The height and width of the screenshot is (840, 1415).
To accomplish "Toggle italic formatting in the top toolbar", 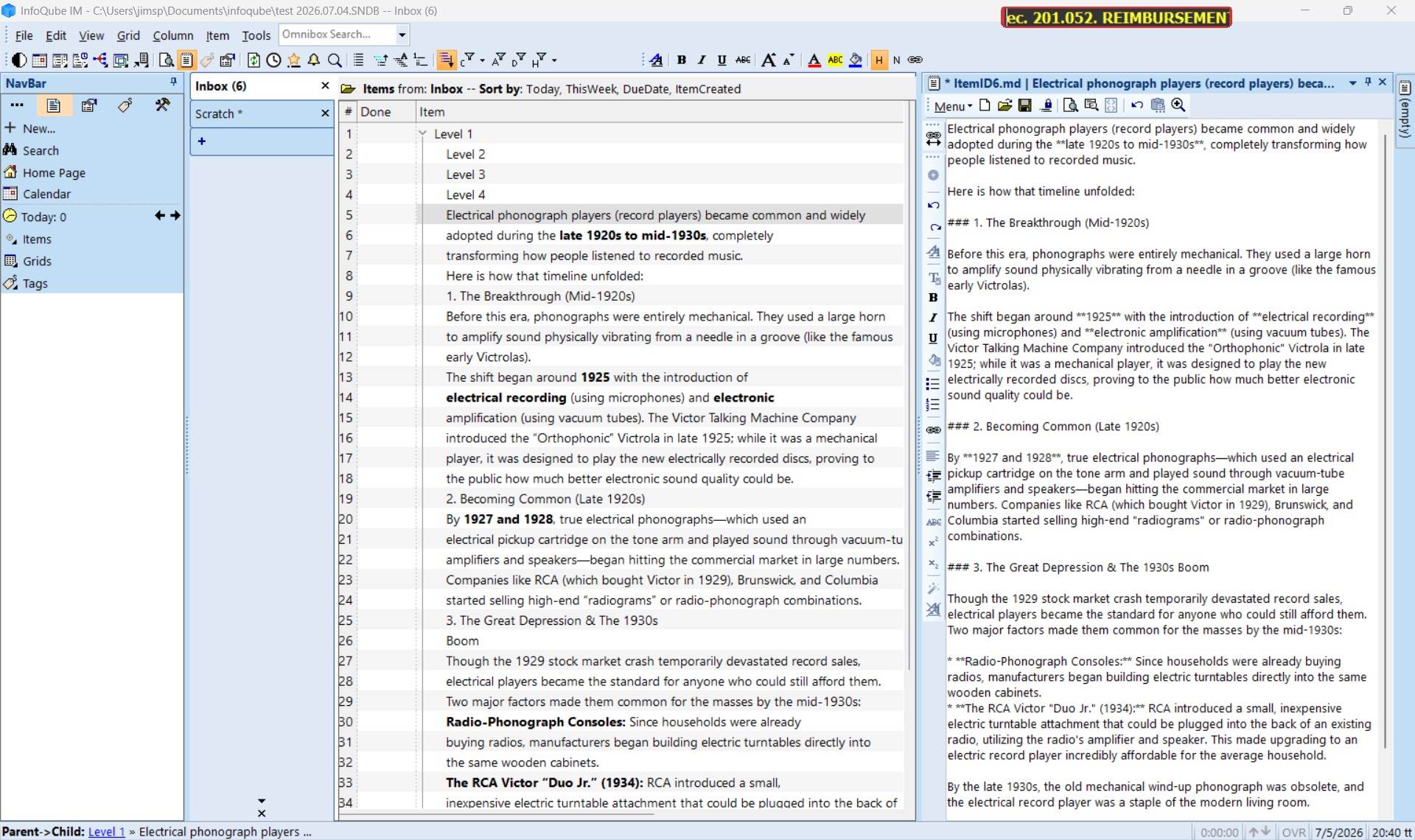I will click(x=702, y=60).
